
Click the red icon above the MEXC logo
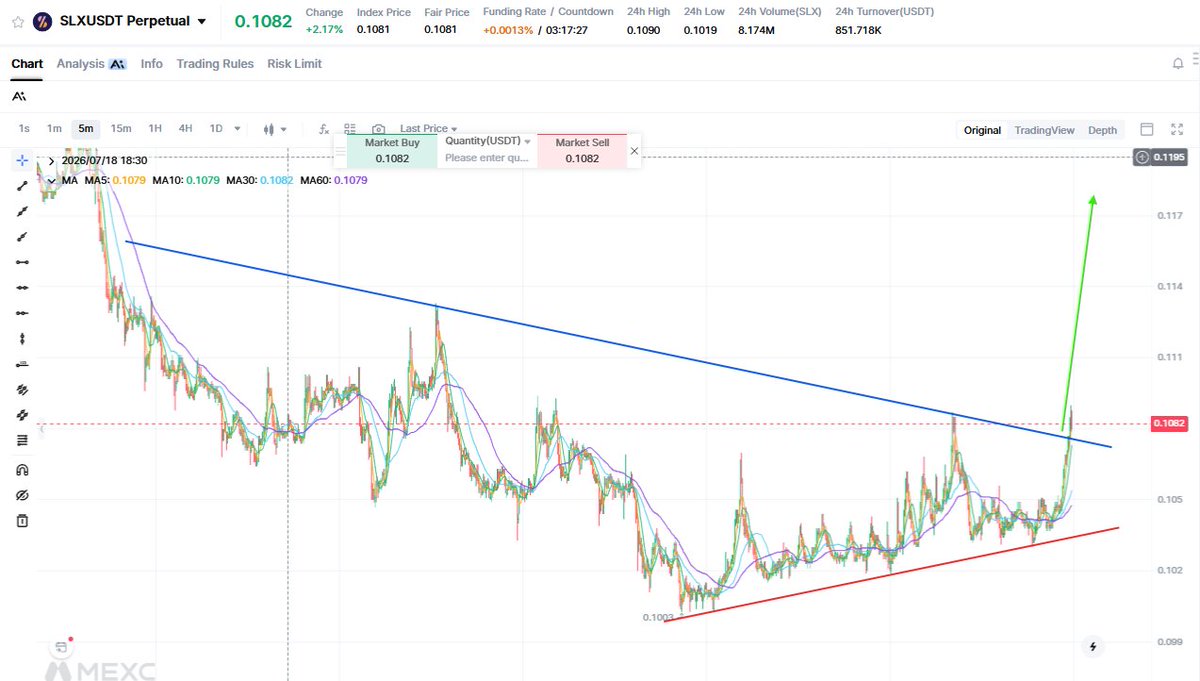[62, 647]
